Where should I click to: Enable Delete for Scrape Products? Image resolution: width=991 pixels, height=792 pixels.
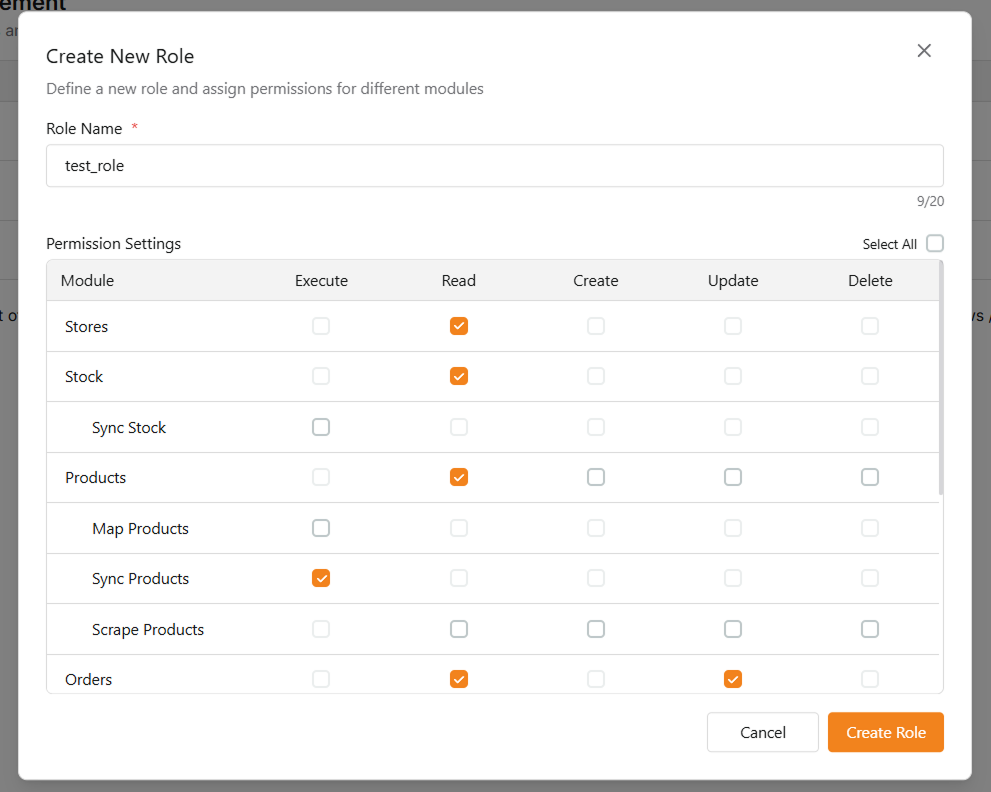pyautogui.click(x=870, y=629)
